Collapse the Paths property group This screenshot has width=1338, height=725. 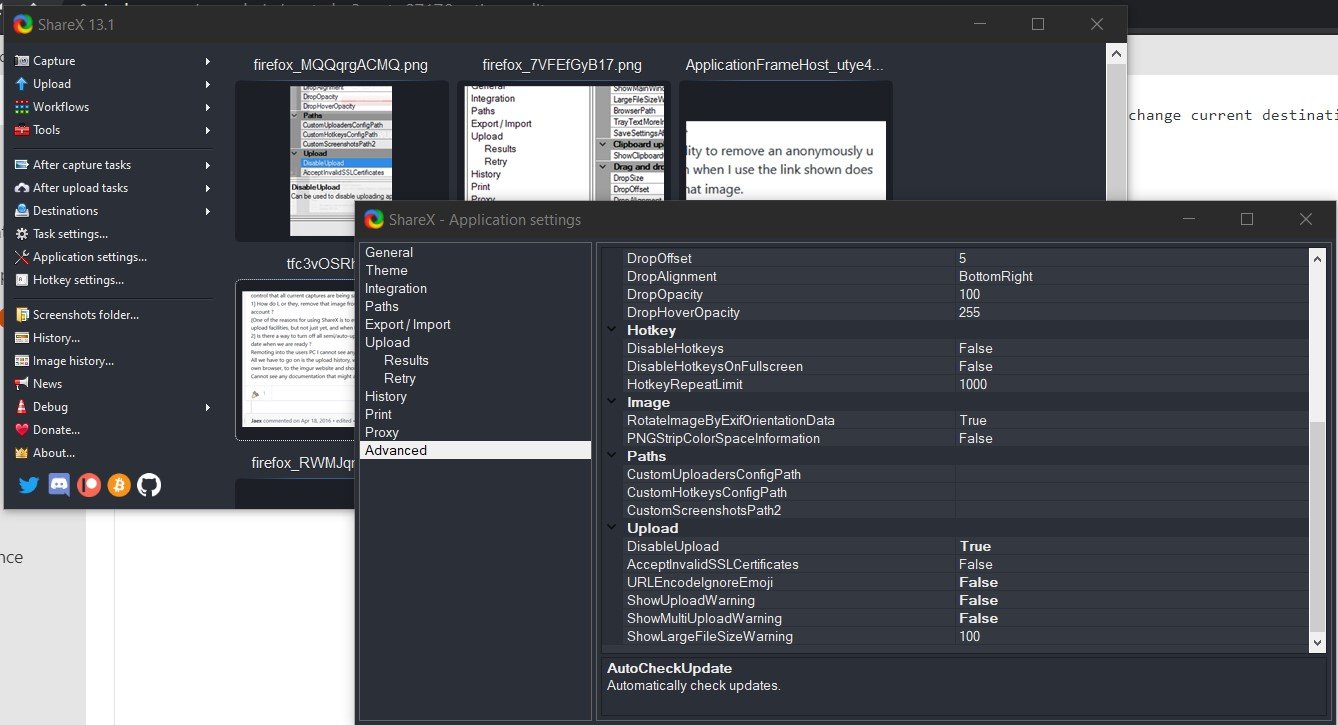pos(611,456)
